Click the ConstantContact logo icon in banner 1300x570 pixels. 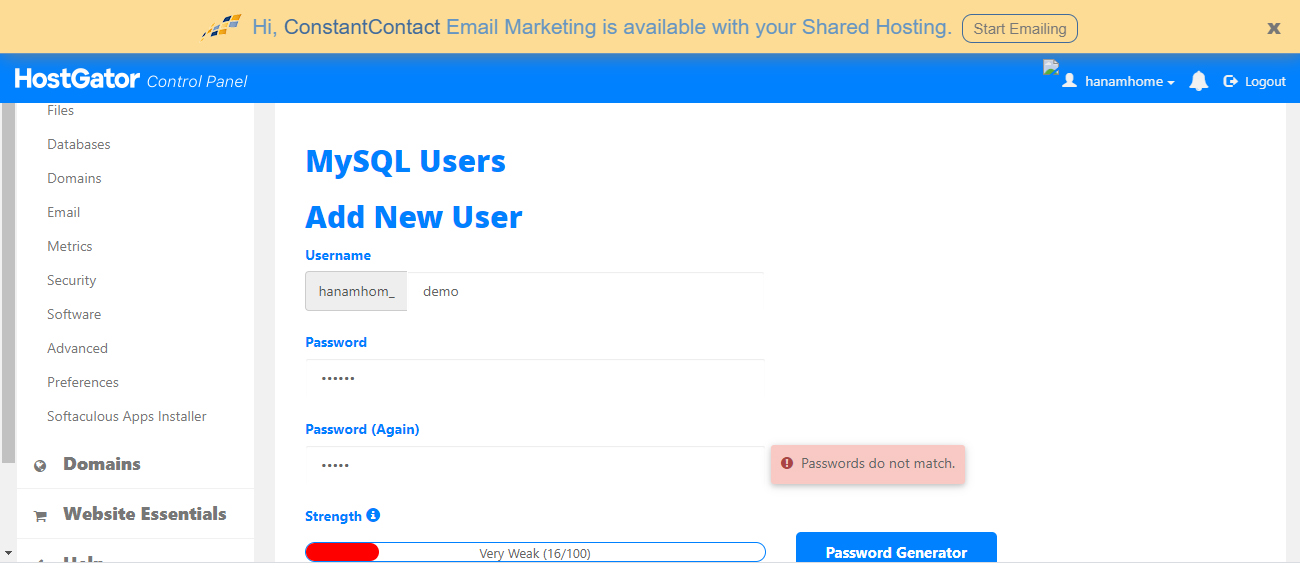[221, 27]
